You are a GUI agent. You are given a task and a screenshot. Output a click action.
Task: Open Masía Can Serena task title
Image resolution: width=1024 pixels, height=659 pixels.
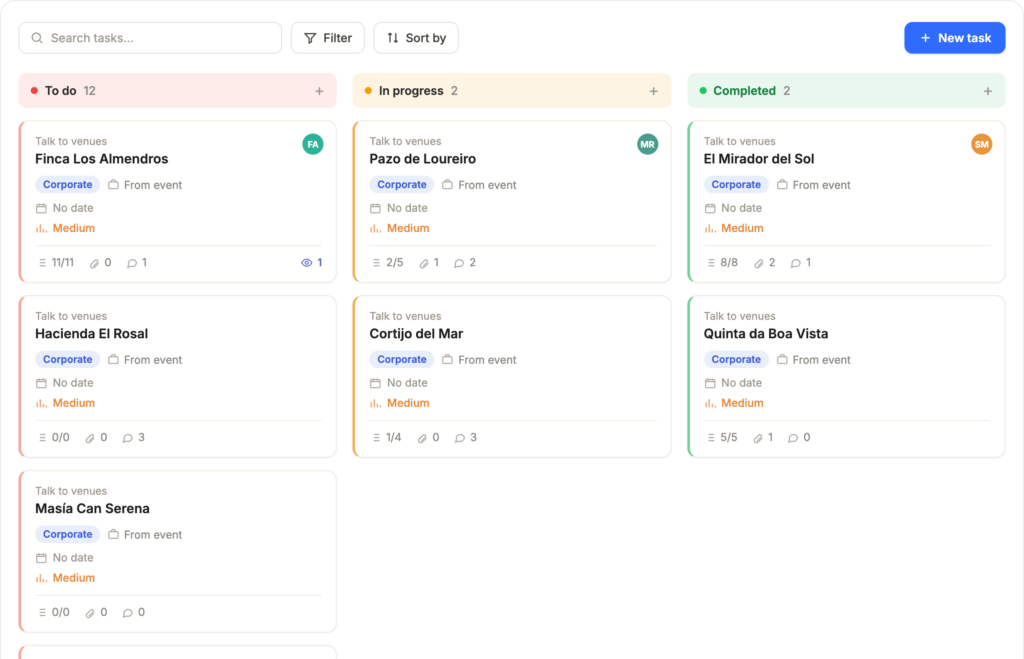(92, 509)
